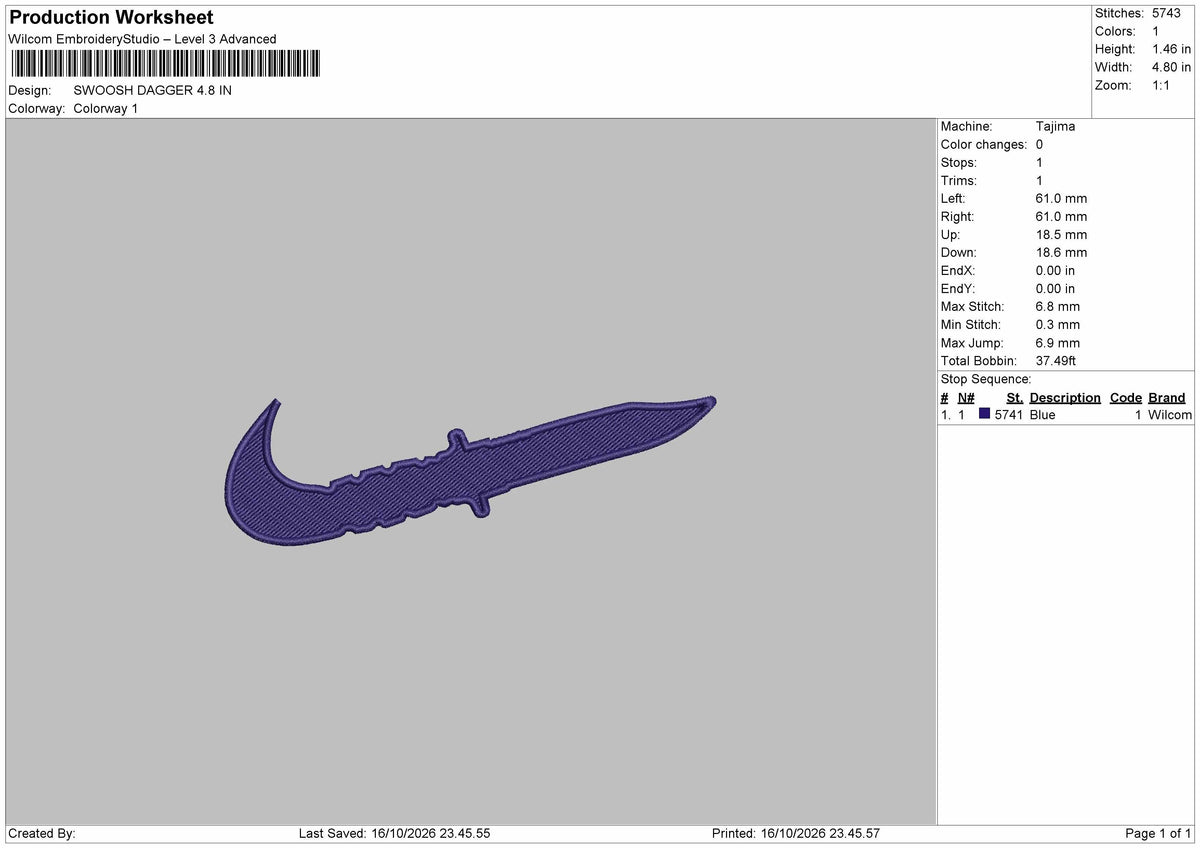Click the blue thread color swatch

(x=985, y=415)
